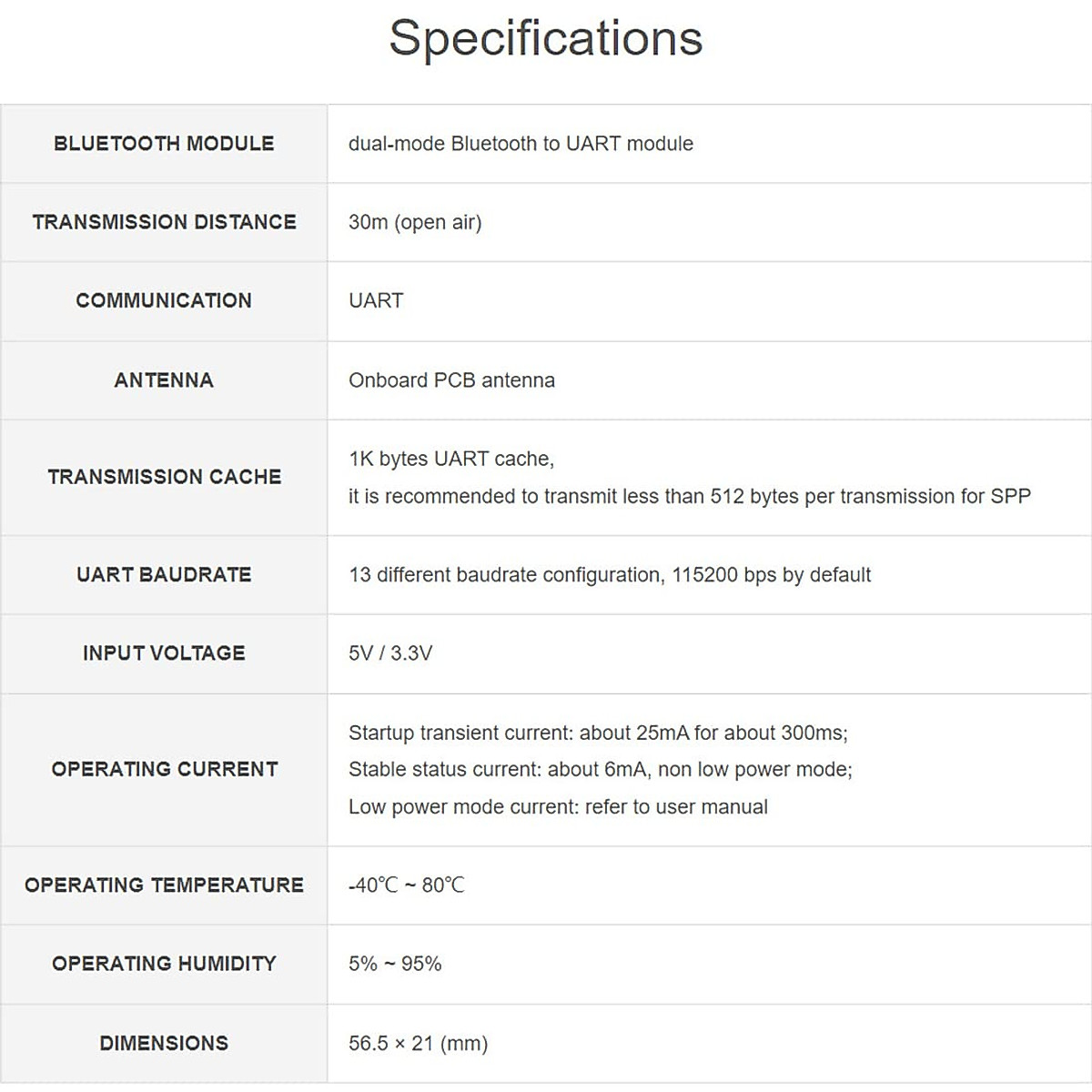
Task: Click the COMMUNICATION row label
Action: (x=164, y=300)
